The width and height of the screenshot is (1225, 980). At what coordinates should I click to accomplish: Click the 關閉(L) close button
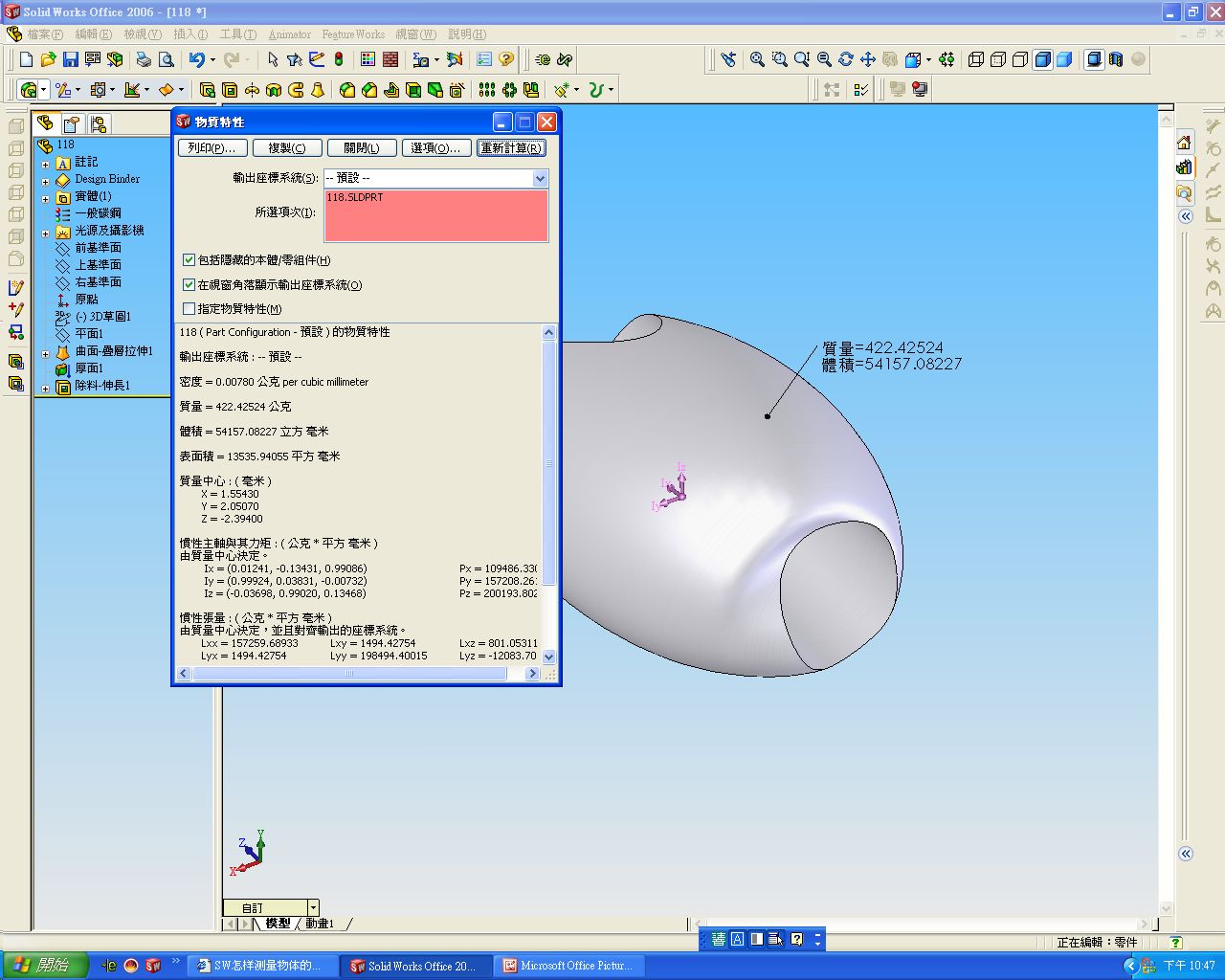click(362, 147)
